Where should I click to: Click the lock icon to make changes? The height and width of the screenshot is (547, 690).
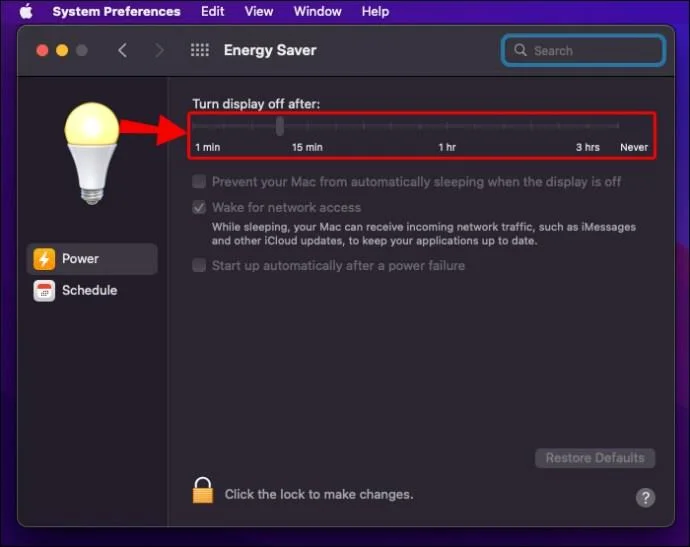tap(202, 490)
